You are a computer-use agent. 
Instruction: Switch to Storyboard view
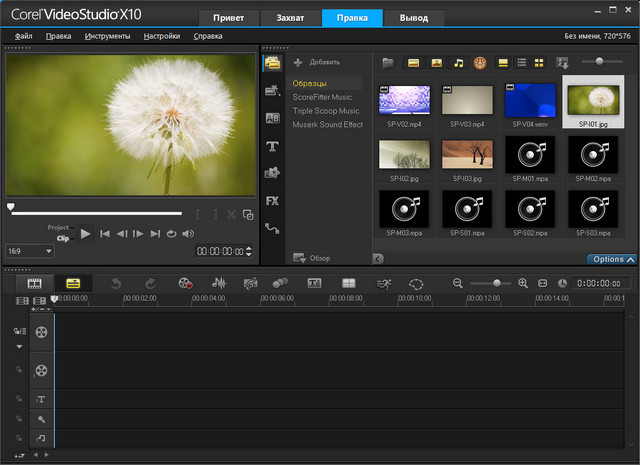[35, 284]
